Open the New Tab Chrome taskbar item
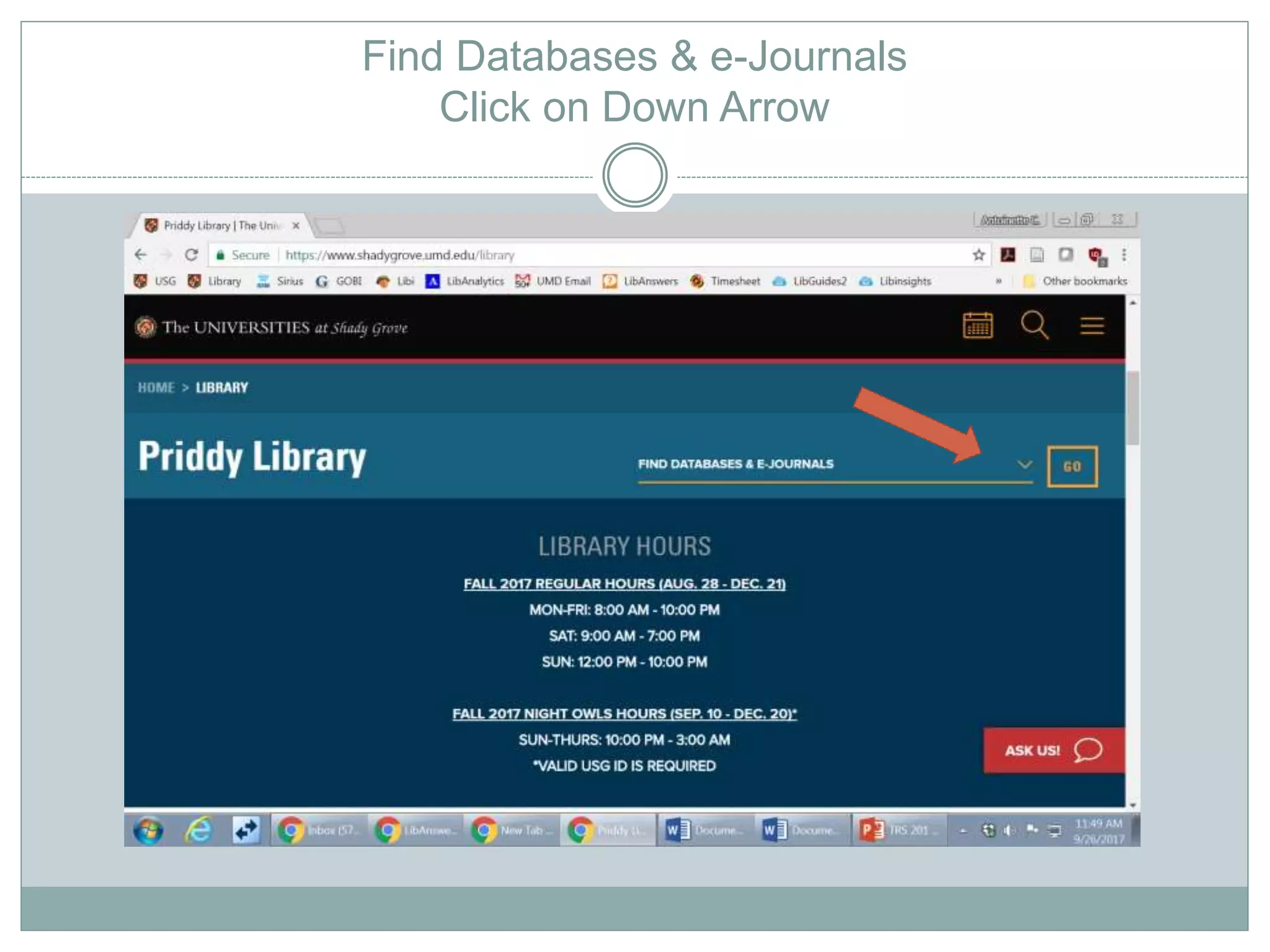 pyautogui.click(x=513, y=831)
